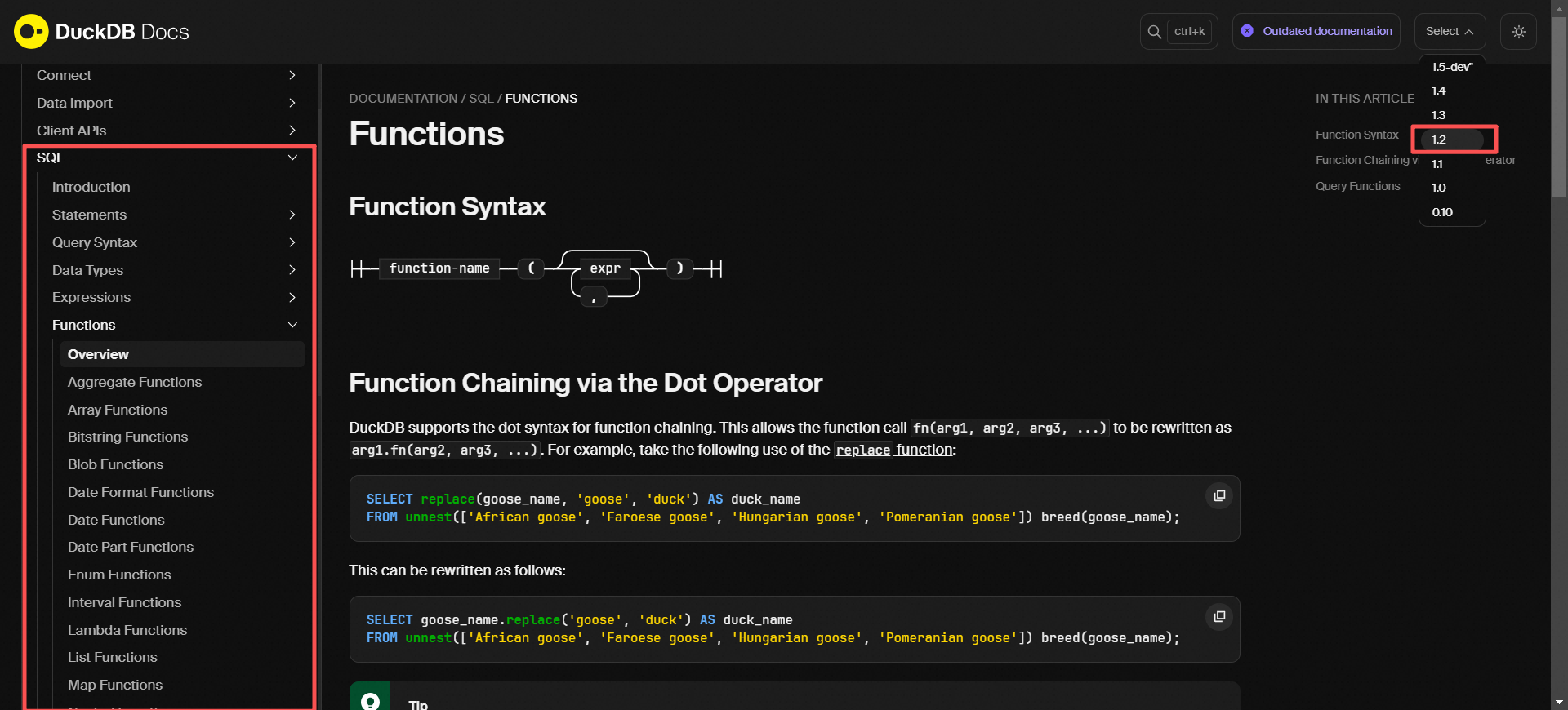Open search with the magnifier icon
This screenshot has width=1568, height=710.
(1154, 32)
